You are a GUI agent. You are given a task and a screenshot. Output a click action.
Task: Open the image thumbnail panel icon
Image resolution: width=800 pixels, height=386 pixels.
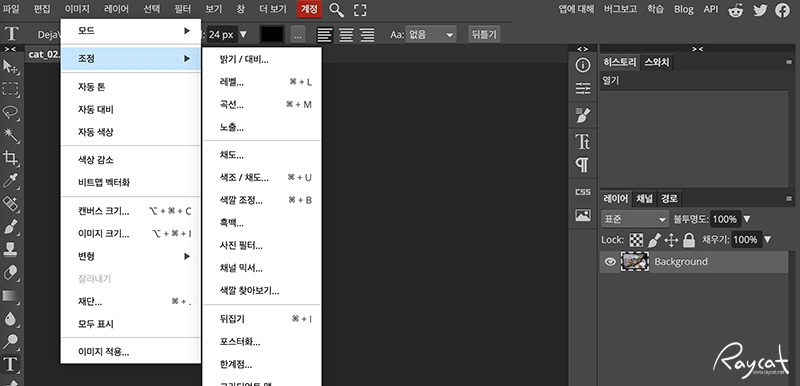[583, 215]
